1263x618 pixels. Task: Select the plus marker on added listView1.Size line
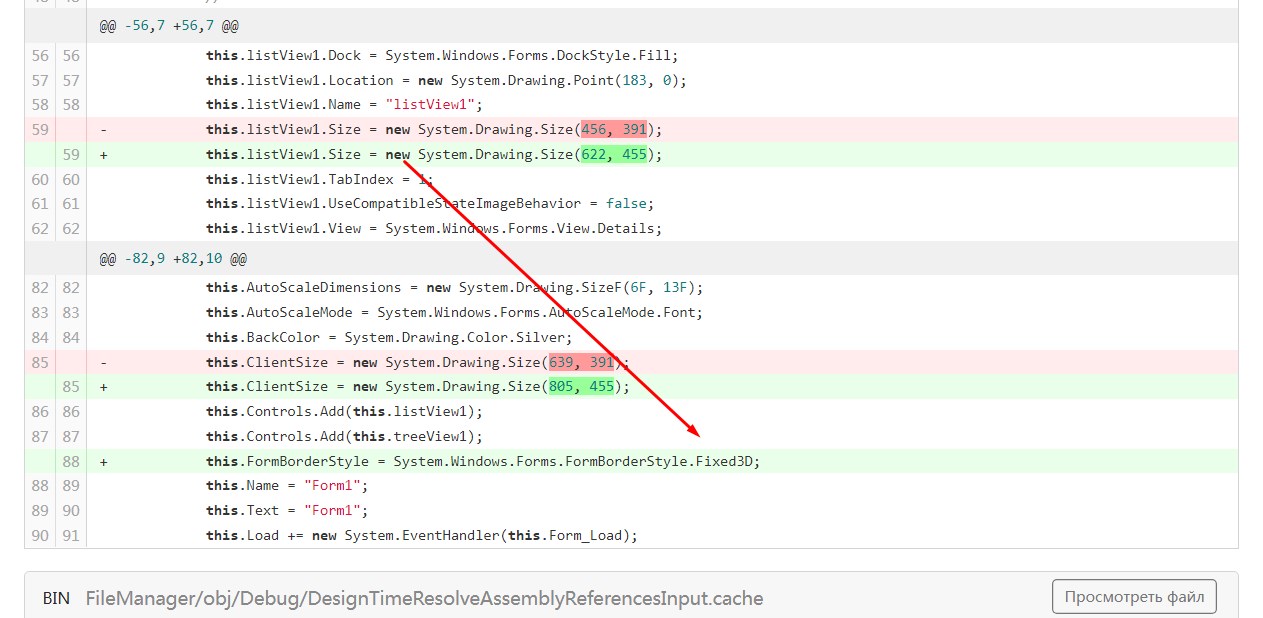pyautogui.click(x=103, y=154)
